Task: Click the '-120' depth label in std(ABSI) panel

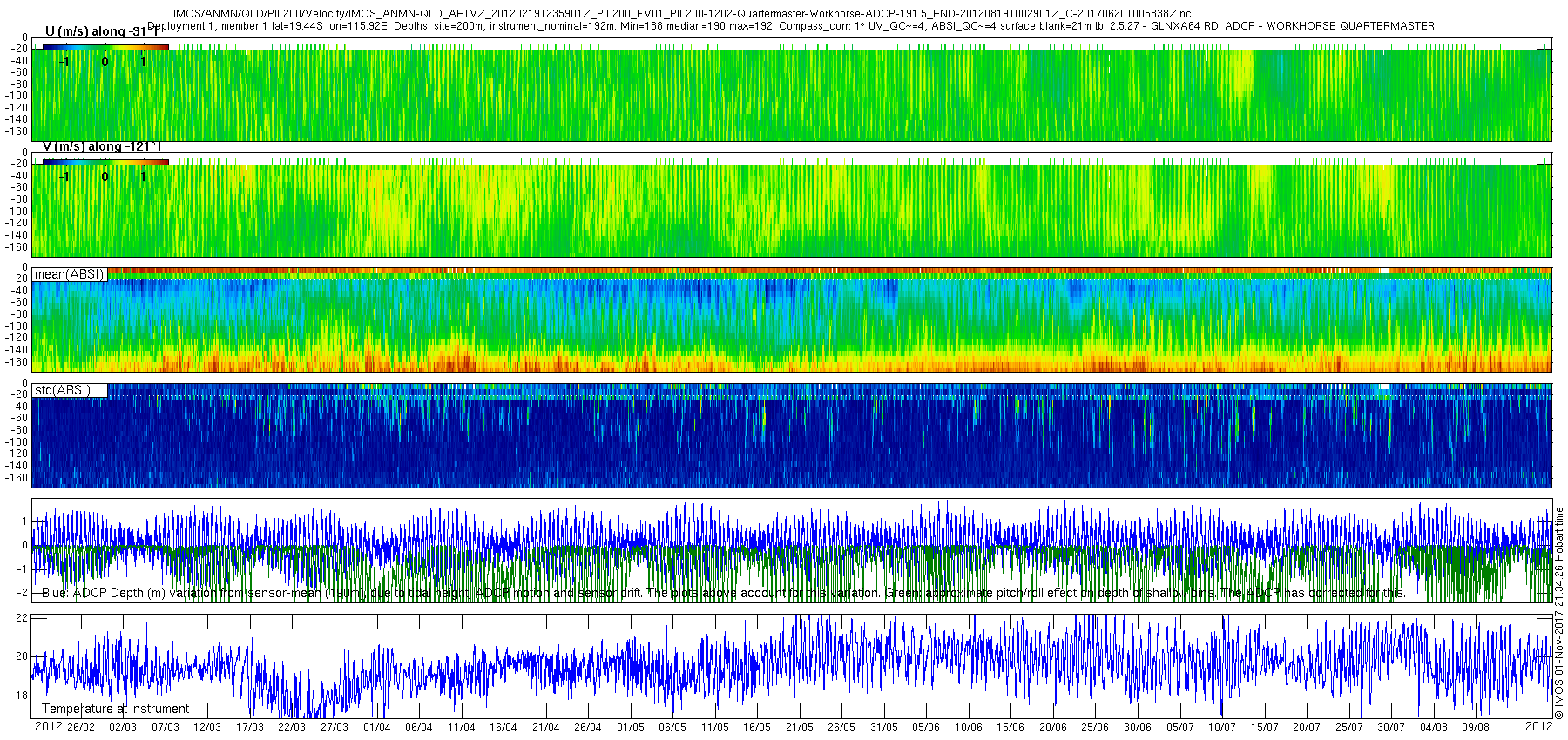Action: click(16, 454)
